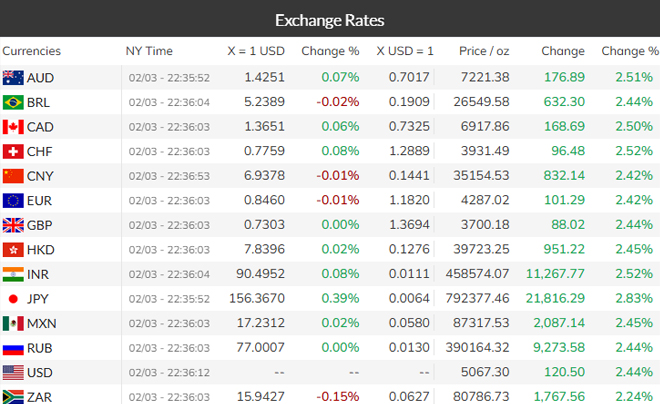Click the Canadian flag icon for CAD
Screen dimensions: 660x404
13,127
